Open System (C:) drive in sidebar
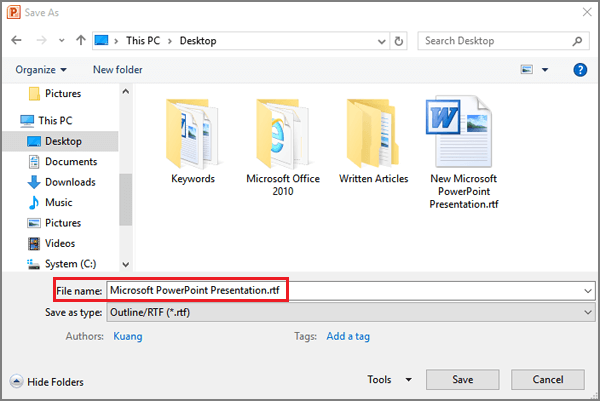The width and height of the screenshot is (600, 401). point(61,264)
